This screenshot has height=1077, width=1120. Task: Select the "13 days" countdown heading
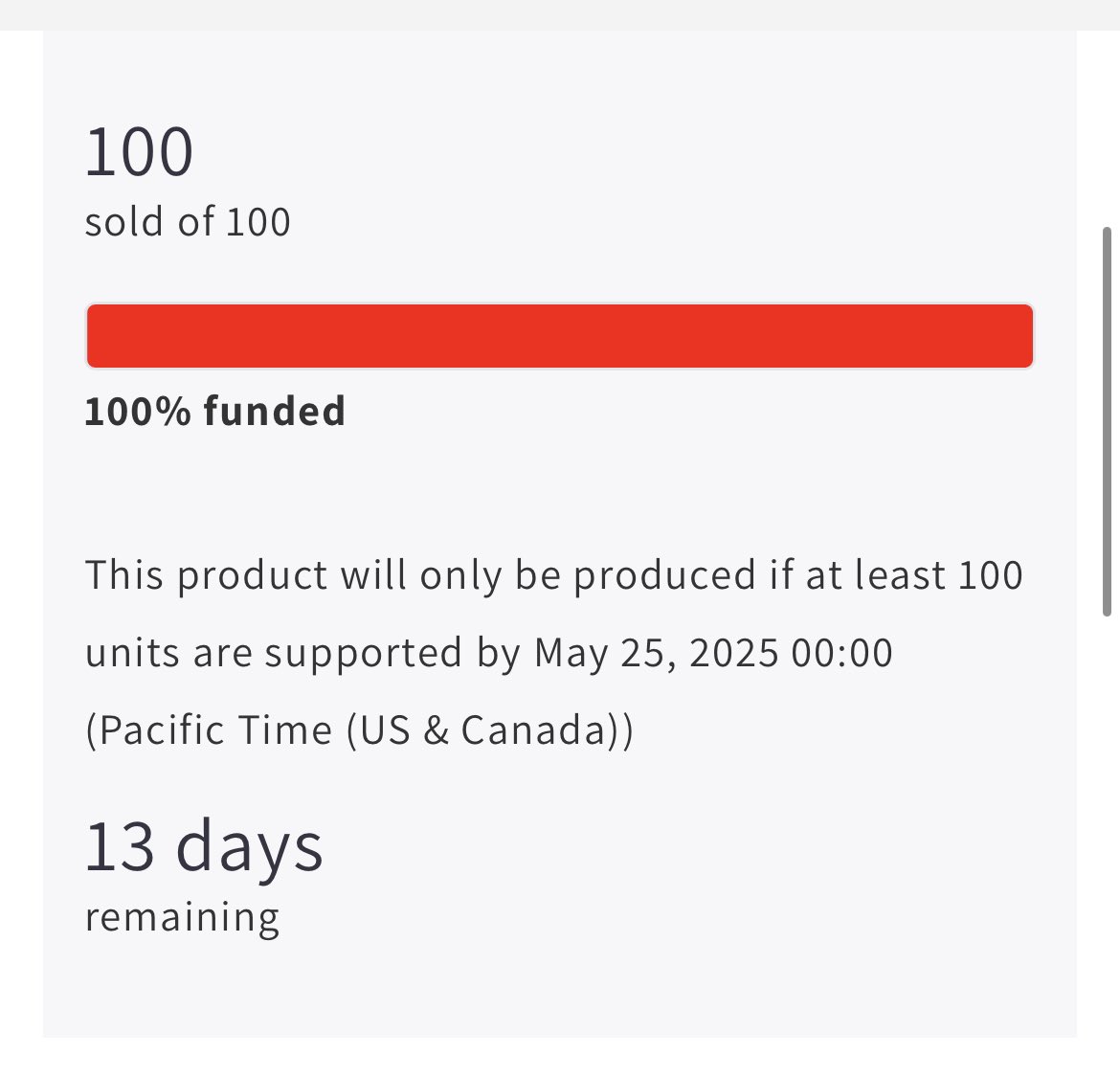click(204, 847)
